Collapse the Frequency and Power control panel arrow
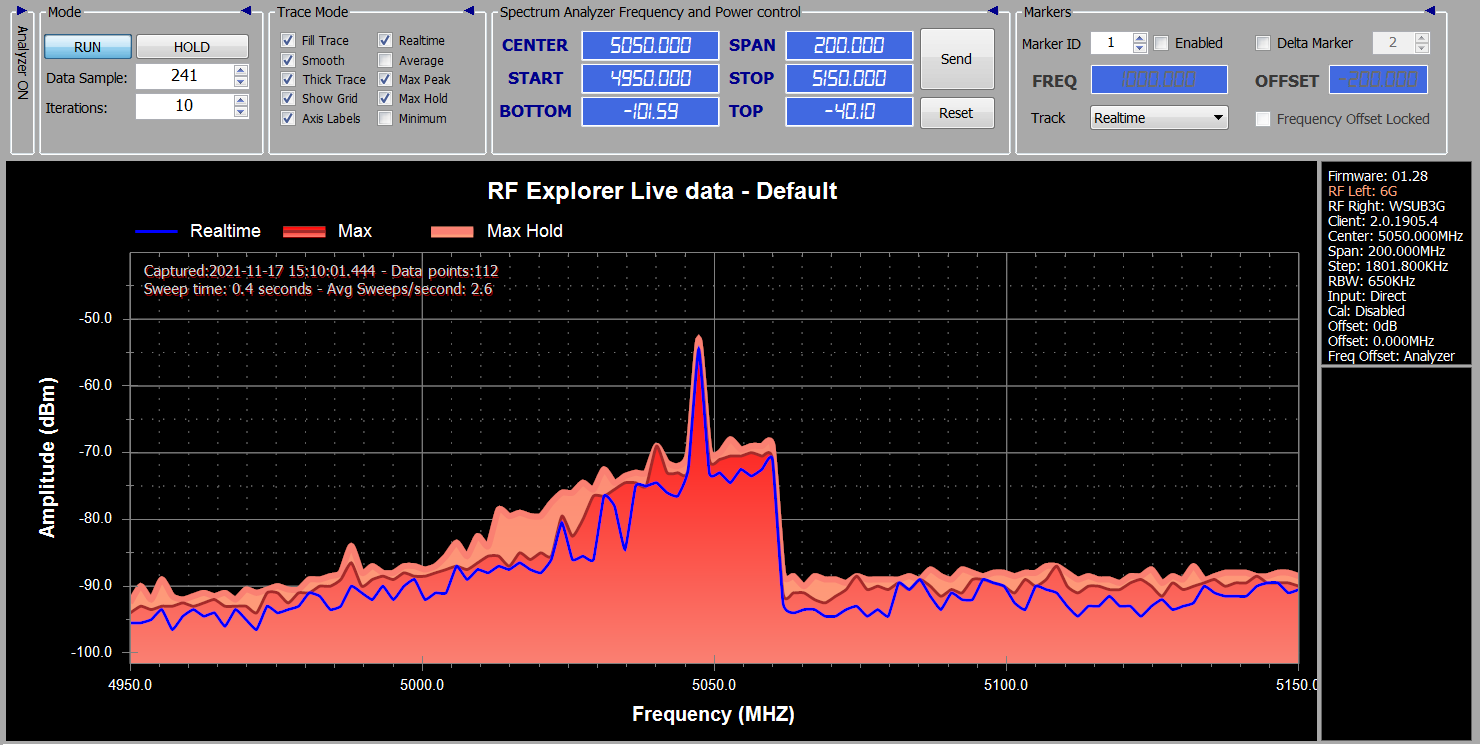 pyautogui.click(x=993, y=11)
